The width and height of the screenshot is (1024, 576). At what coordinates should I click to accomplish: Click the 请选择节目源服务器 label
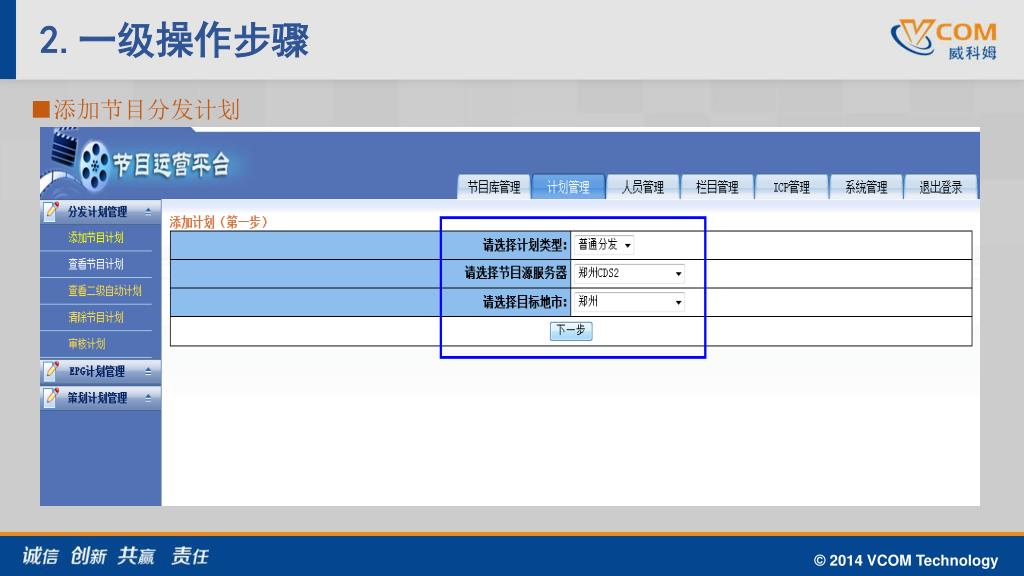tap(515, 273)
